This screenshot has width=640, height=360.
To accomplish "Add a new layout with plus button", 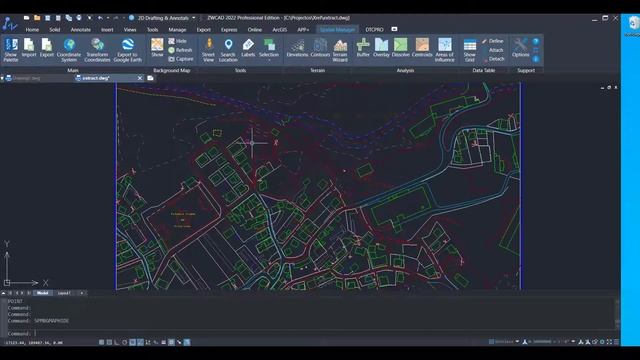I will (82, 293).
